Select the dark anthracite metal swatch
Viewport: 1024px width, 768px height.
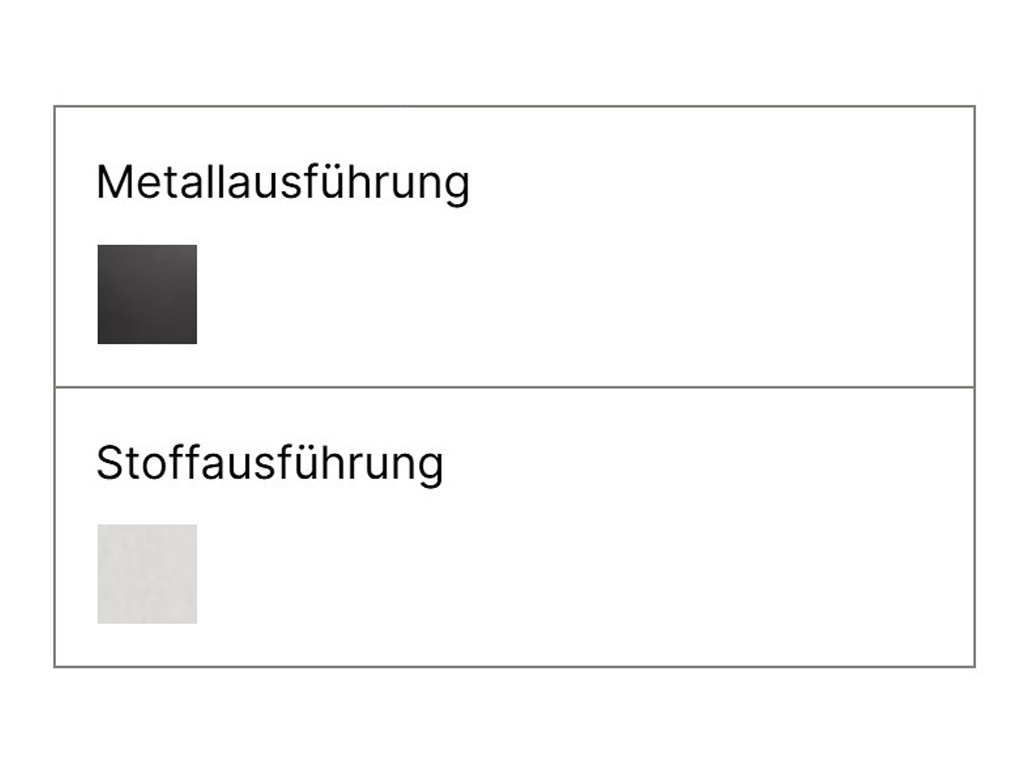click(147, 295)
